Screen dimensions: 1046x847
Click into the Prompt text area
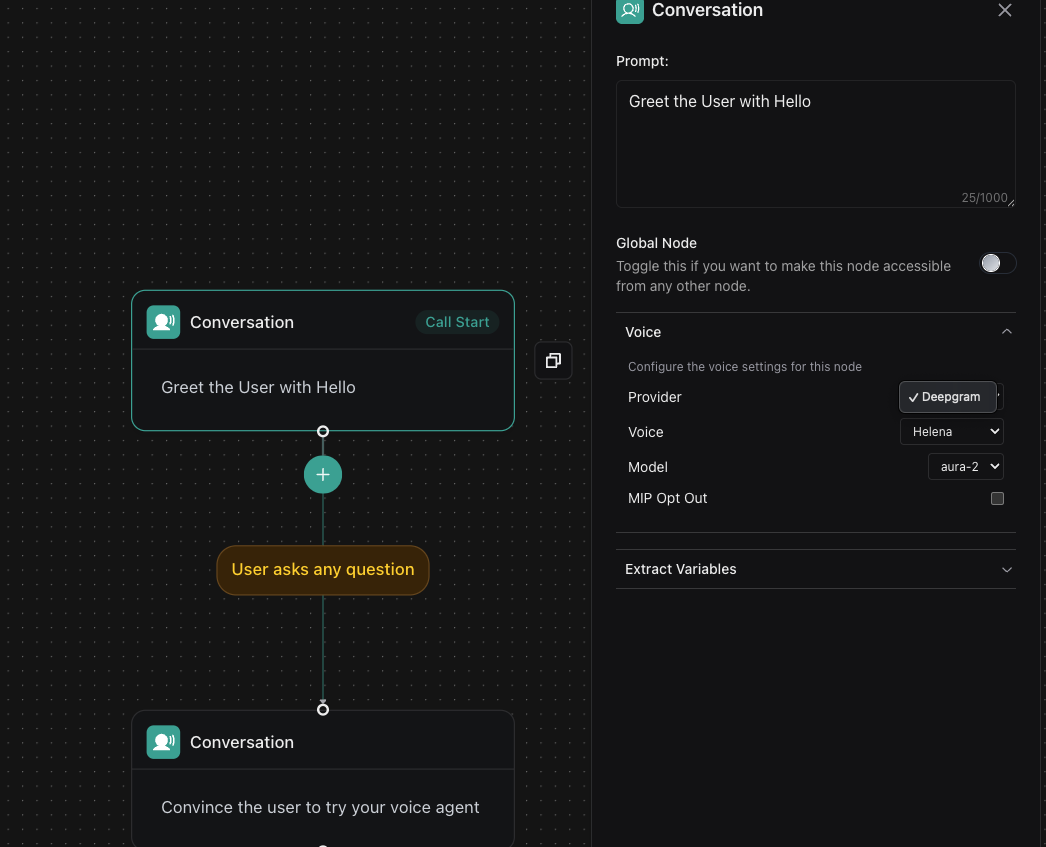tap(815, 144)
